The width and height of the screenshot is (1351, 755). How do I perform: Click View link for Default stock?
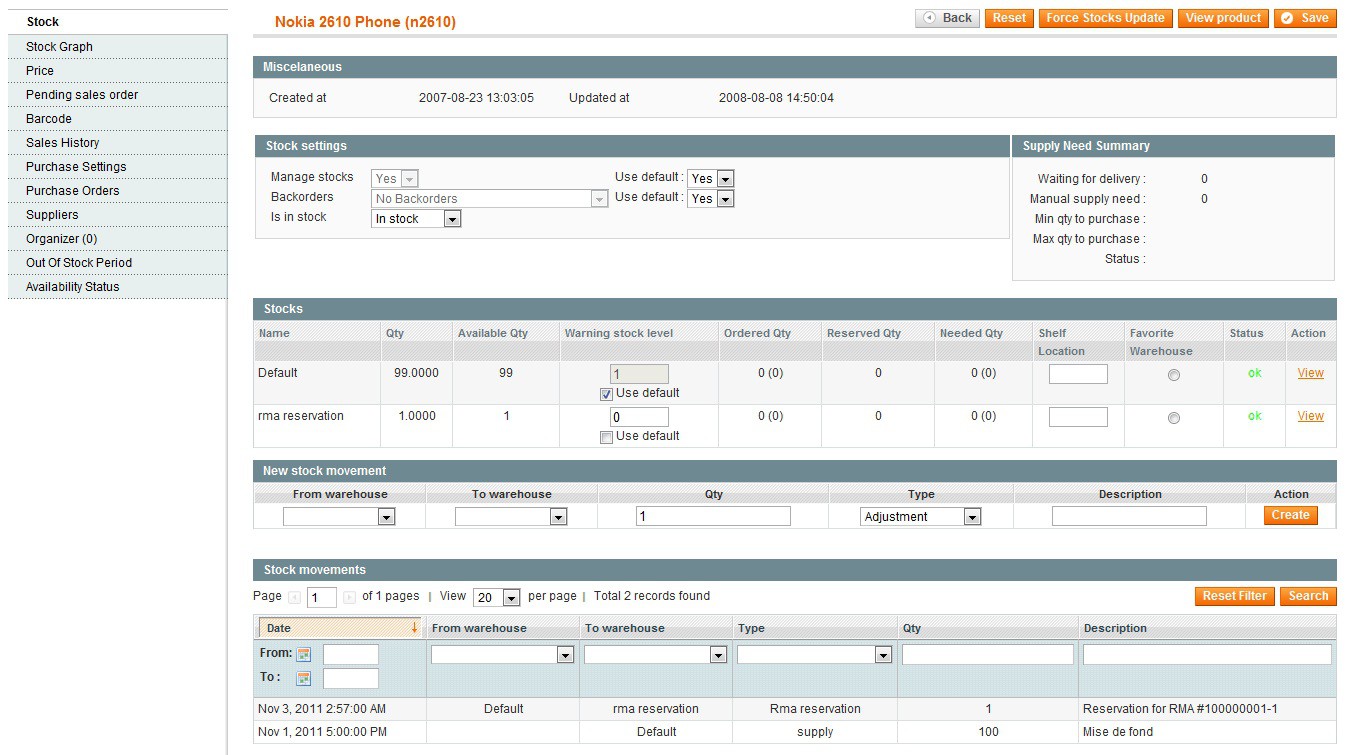(x=1310, y=373)
